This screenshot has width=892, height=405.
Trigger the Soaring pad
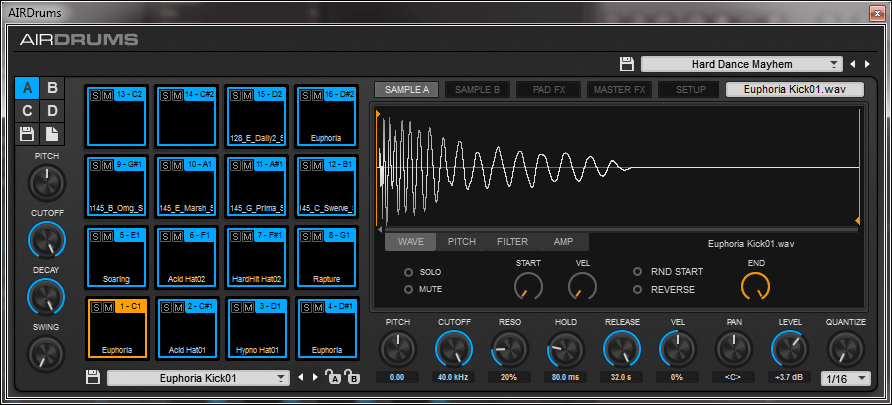pyautogui.click(x=117, y=259)
